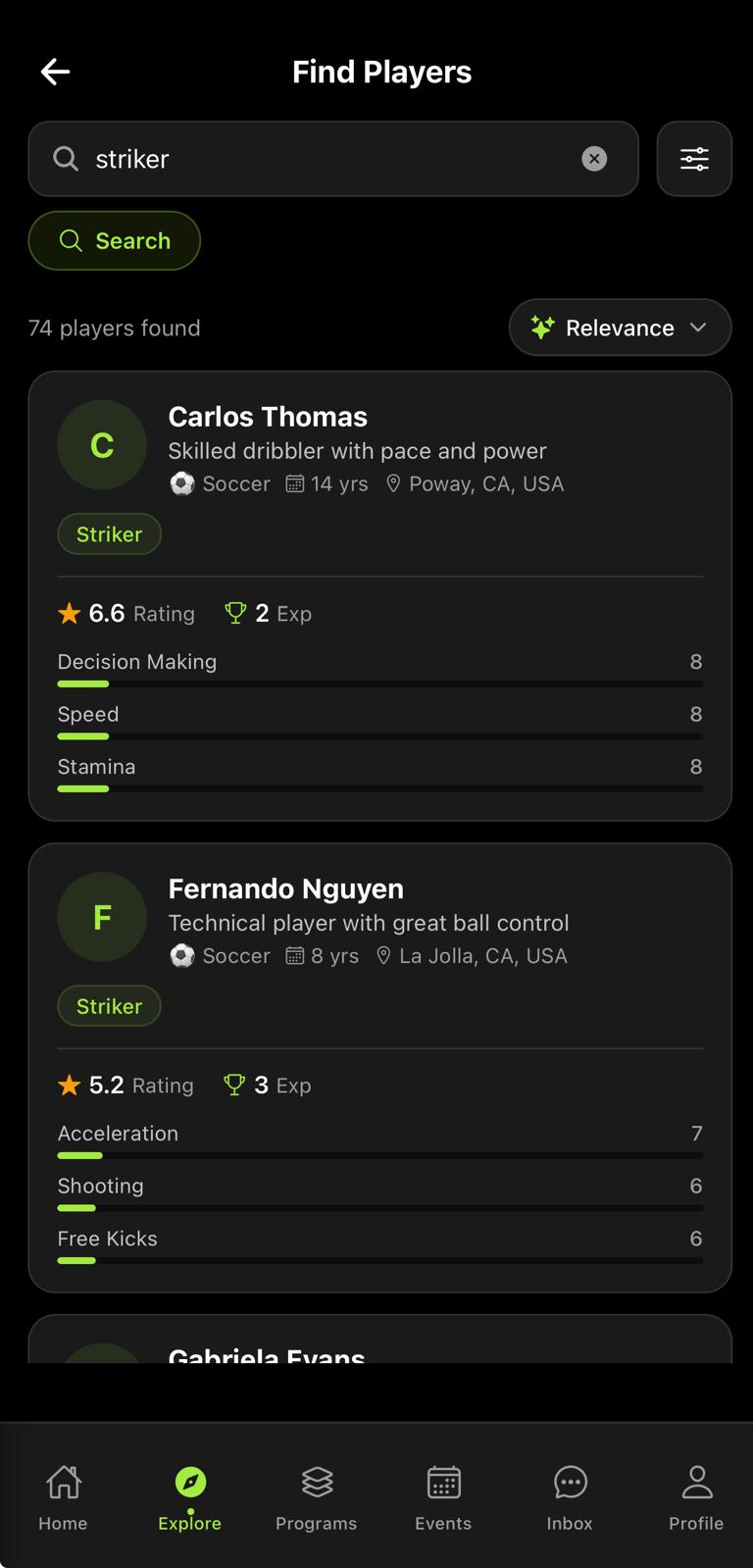Open the Home tab
Screen dimensions: 753x1568
(x=63, y=1496)
